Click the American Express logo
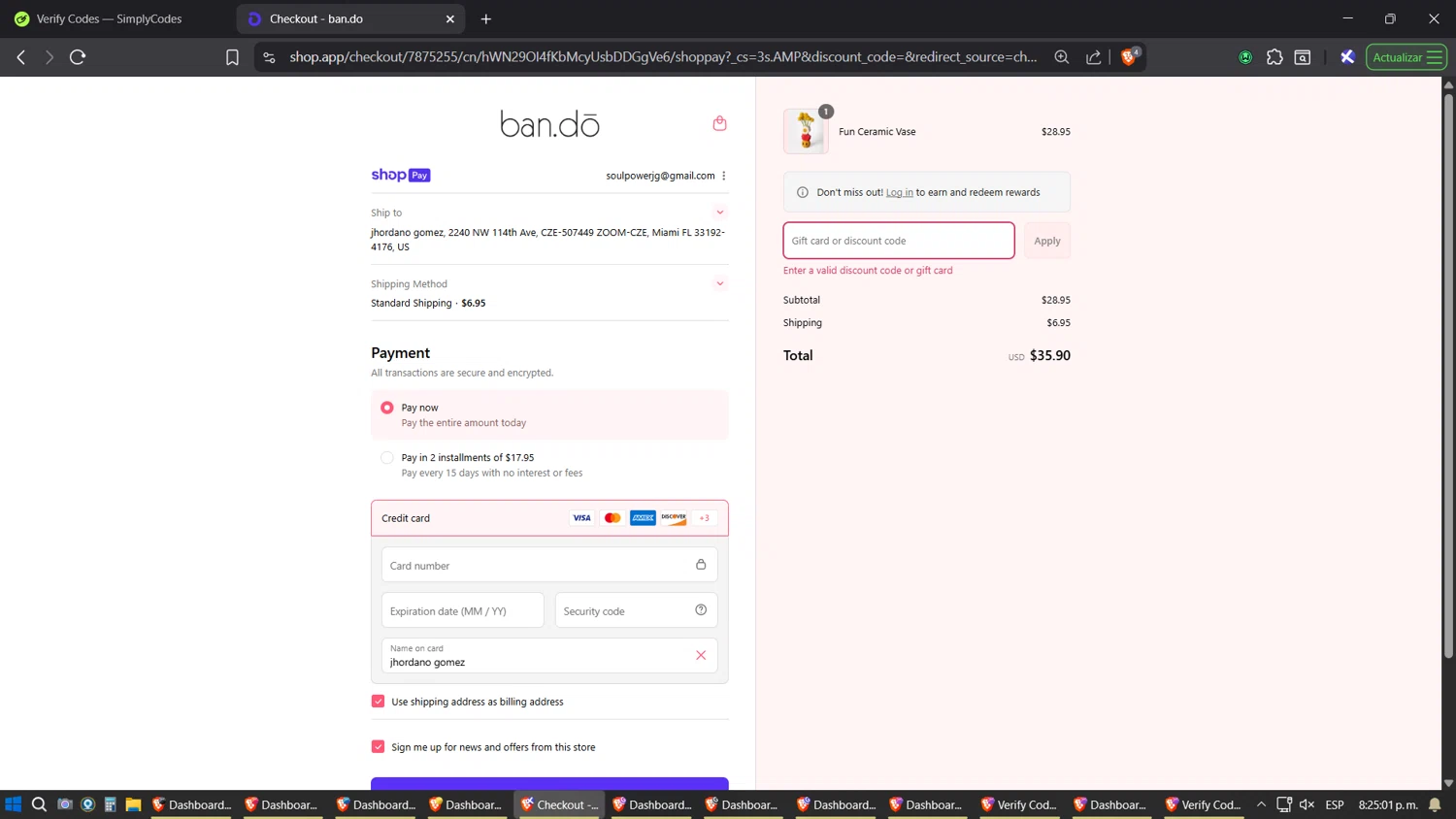1456x819 pixels. 643,518
